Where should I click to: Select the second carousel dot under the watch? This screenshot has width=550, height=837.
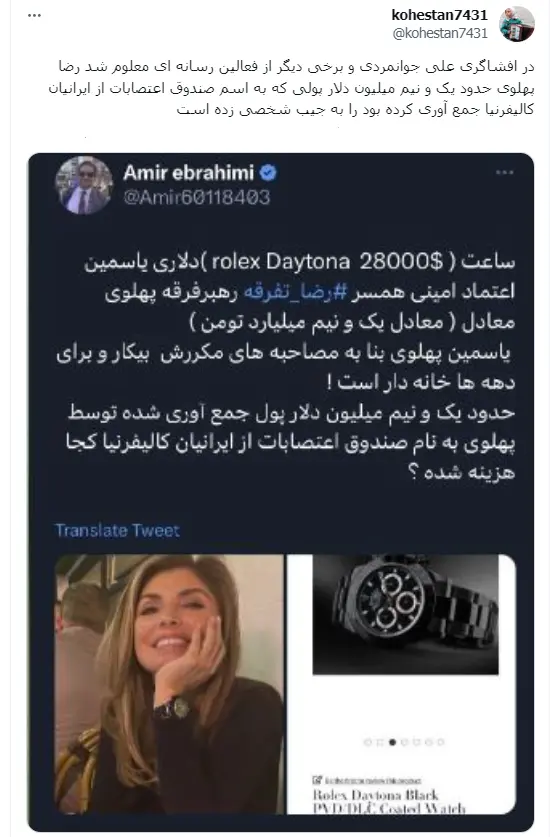(380, 742)
